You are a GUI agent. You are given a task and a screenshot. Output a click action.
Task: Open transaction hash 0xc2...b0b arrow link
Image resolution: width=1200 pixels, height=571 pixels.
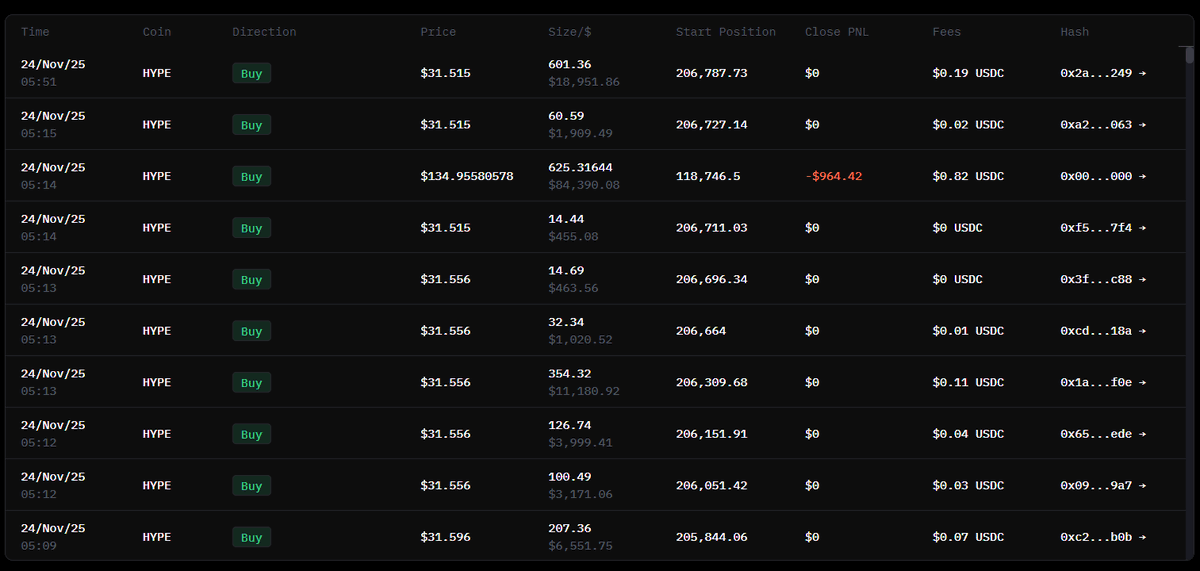[1103, 537]
